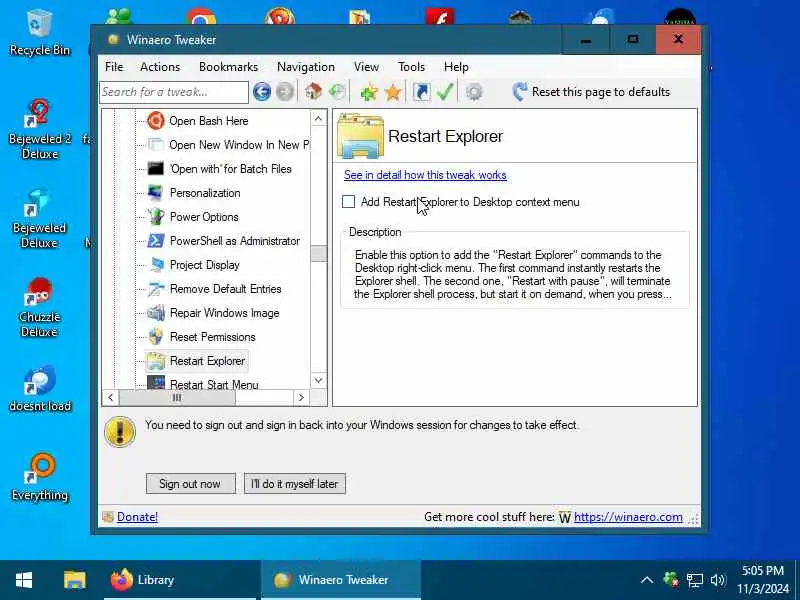Click the tree vertical scrollbar thumb
Screen dimensions: 800x600
click(x=319, y=254)
